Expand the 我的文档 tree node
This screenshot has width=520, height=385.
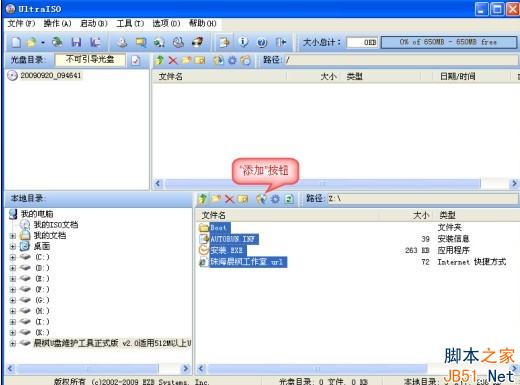13,236
